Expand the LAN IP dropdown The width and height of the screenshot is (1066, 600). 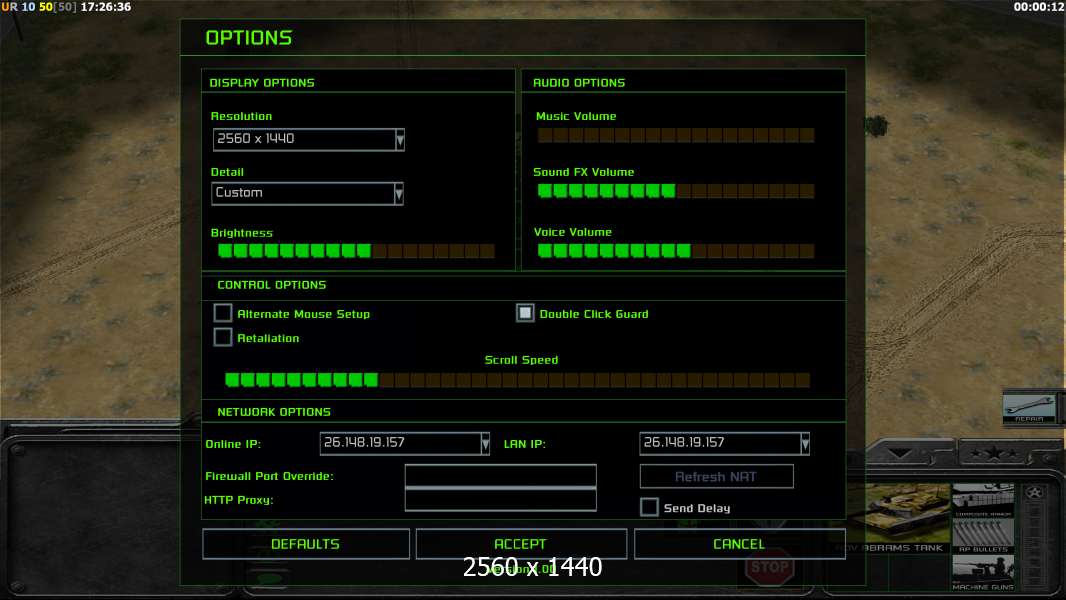pyautogui.click(x=724, y=443)
